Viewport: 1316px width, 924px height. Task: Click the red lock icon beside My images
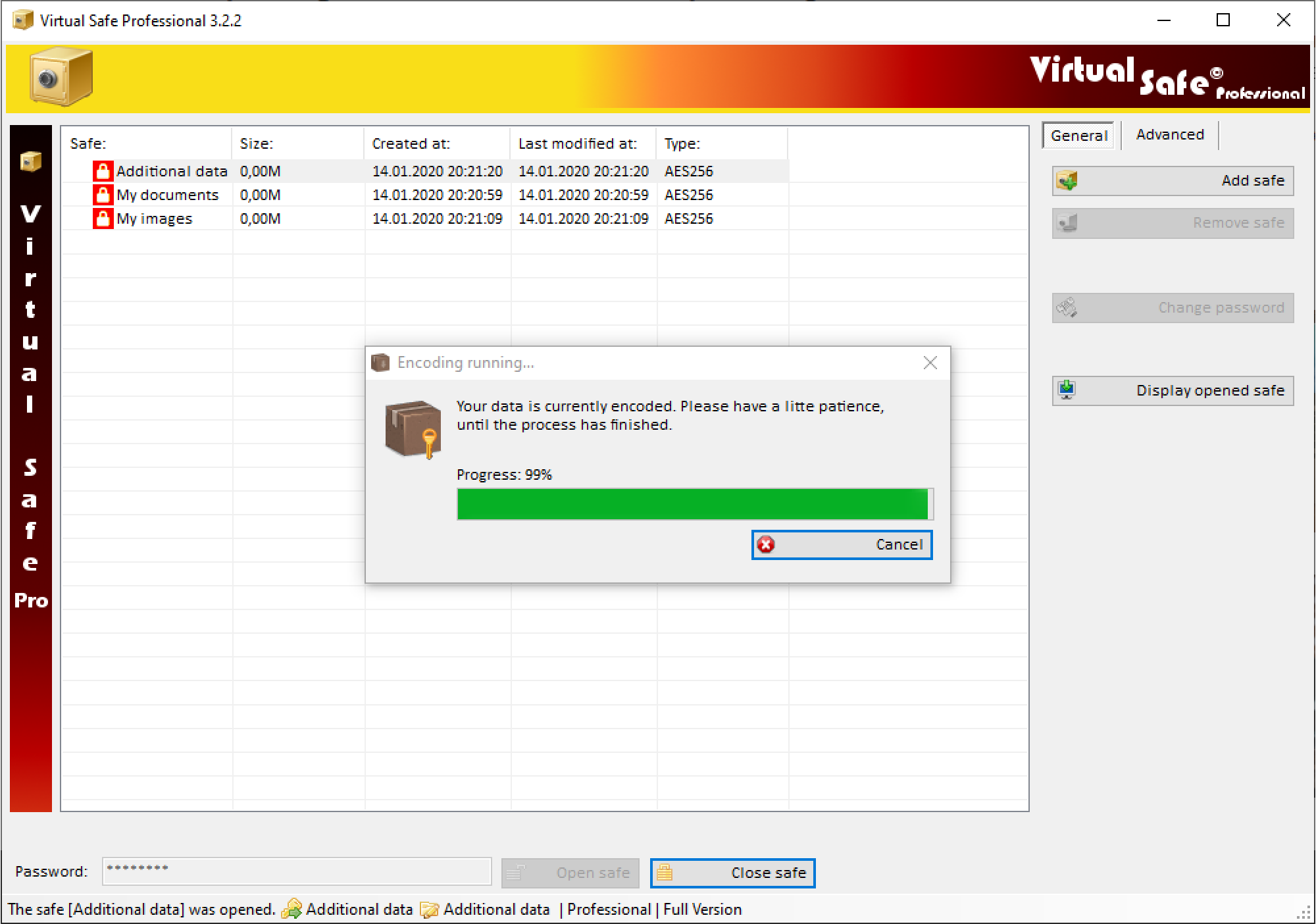tap(103, 218)
